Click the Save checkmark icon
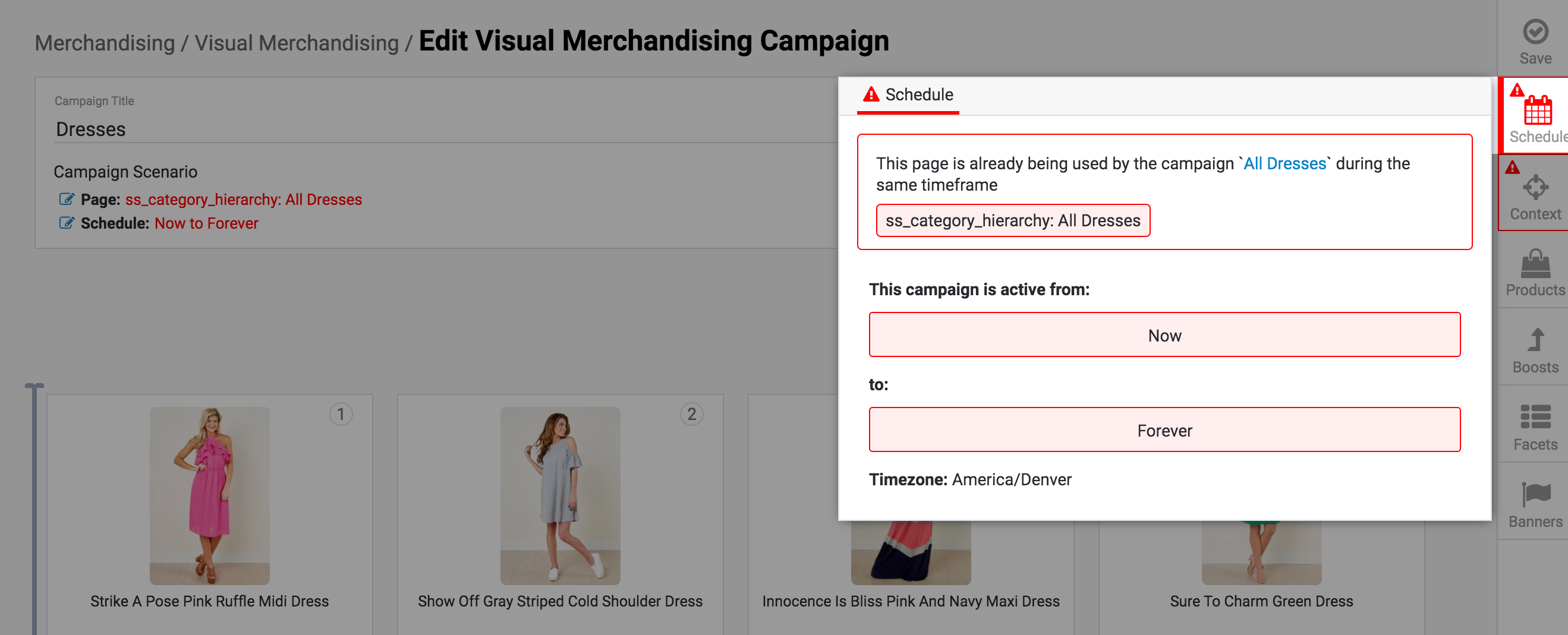The image size is (1568, 635). click(1535, 31)
